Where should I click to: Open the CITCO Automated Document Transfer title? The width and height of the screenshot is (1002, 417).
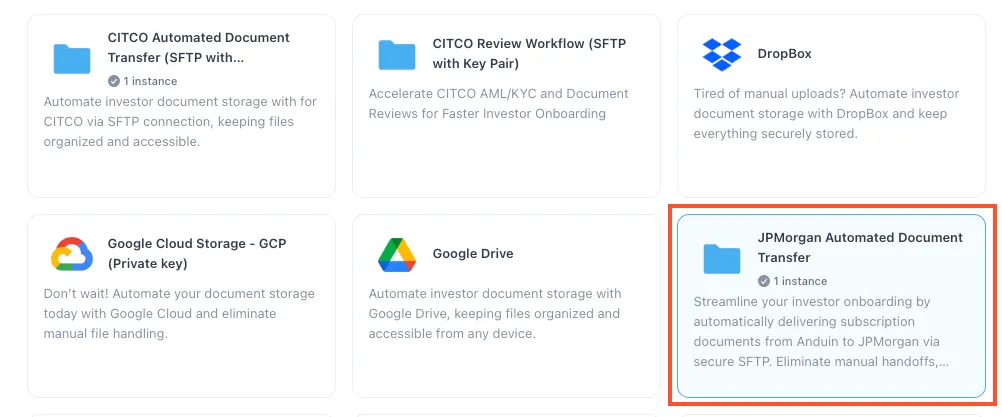pos(199,48)
